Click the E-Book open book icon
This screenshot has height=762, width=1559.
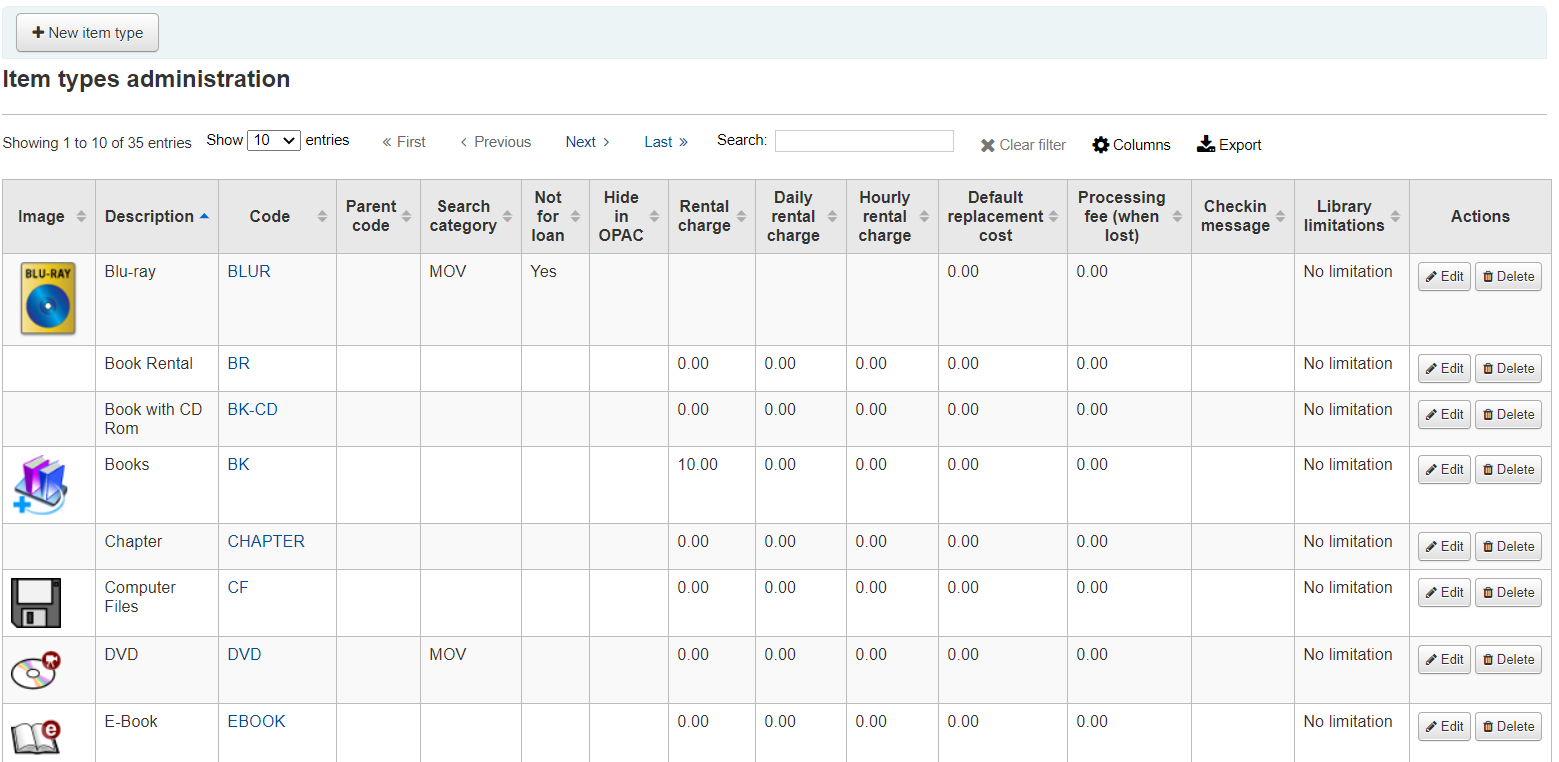tap(36, 737)
